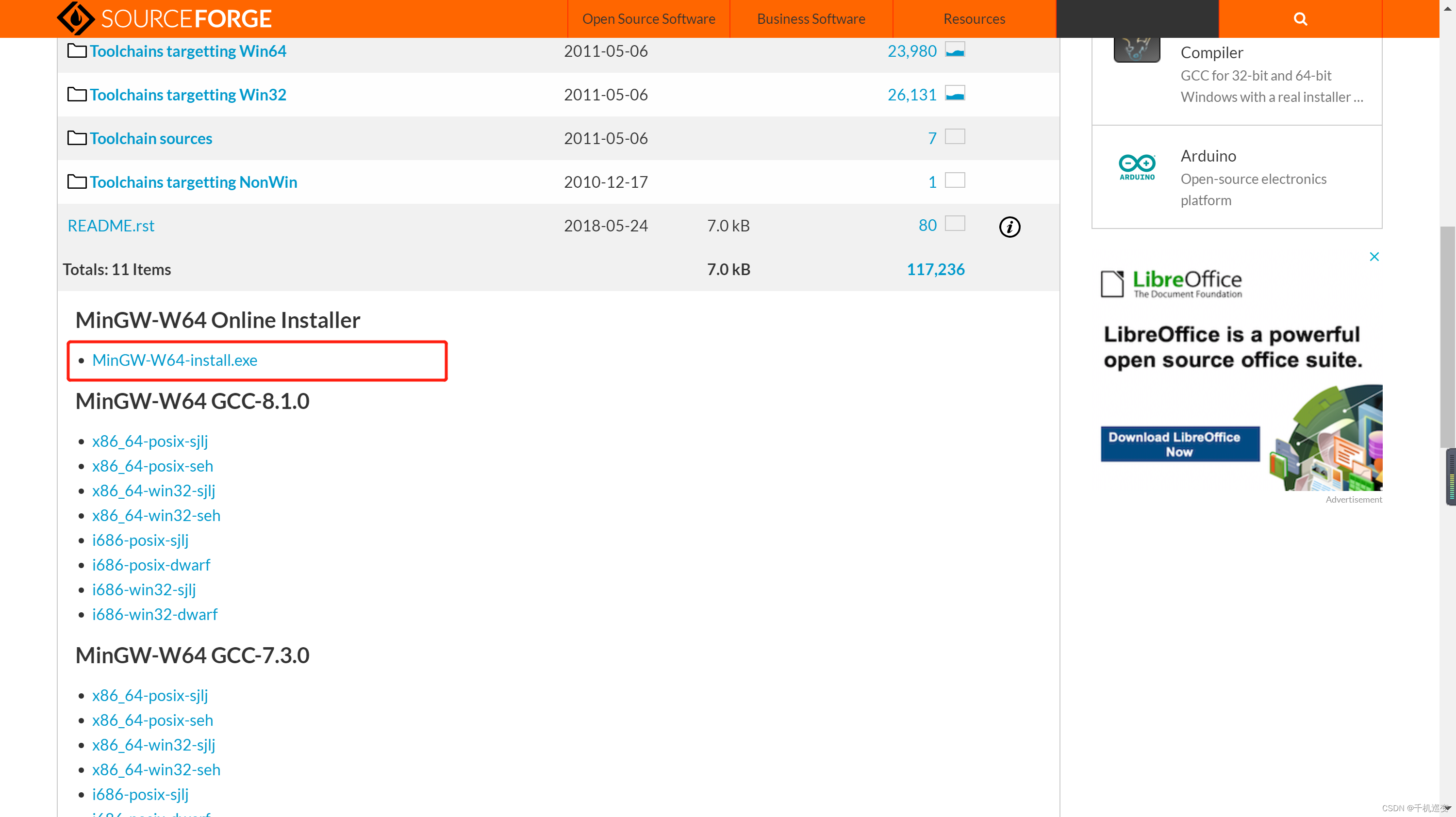Viewport: 1456px width, 817px height.
Task: Click the MinGW-W64 GCC-8.1.0 heading
Action: click(x=192, y=401)
